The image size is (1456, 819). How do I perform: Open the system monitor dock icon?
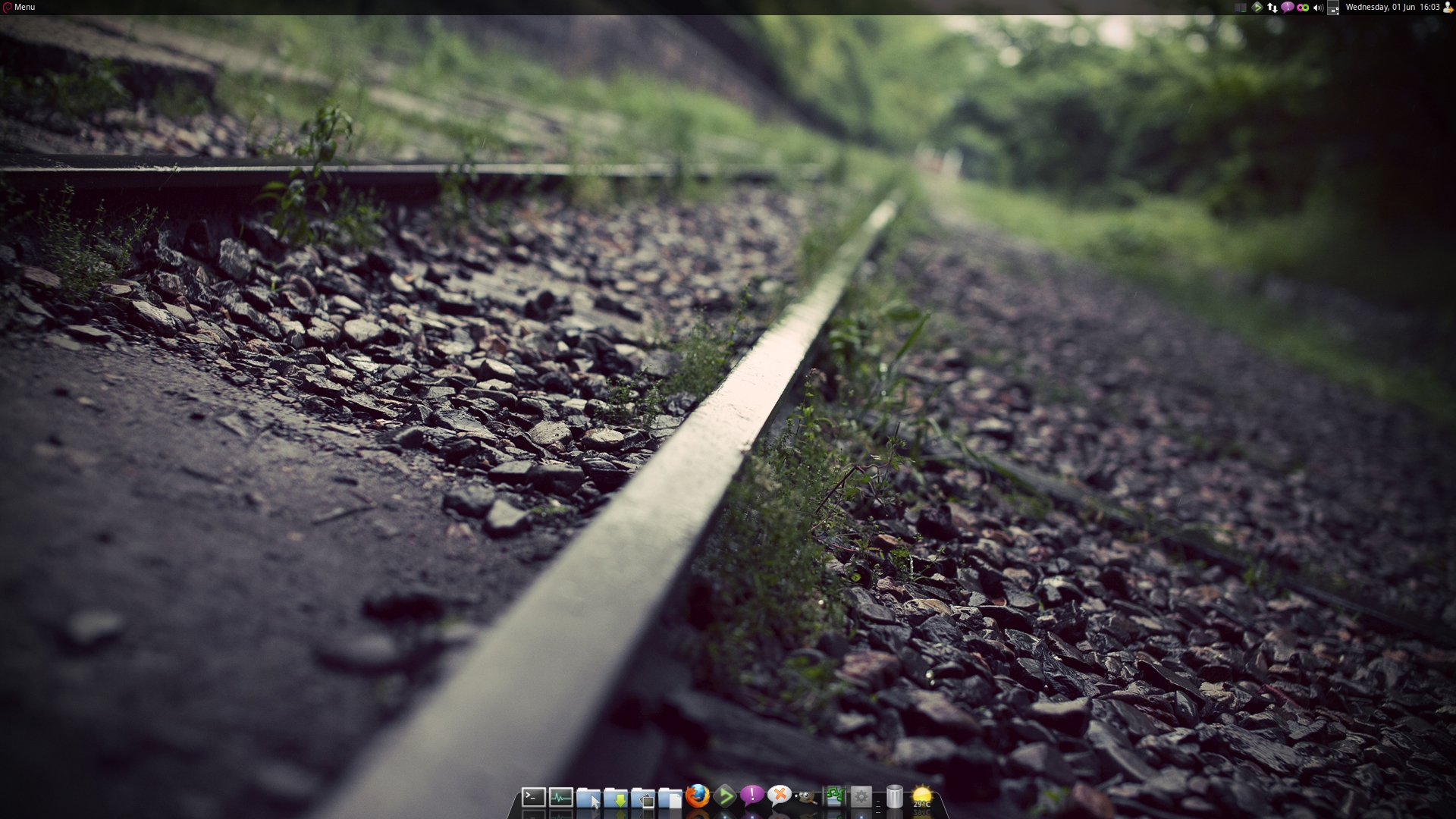560,797
